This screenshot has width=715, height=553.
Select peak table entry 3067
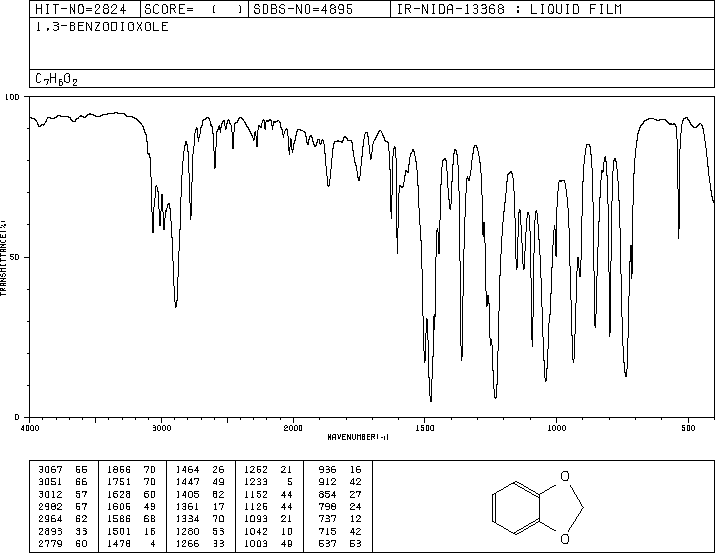pyautogui.click(x=50, y=470)
